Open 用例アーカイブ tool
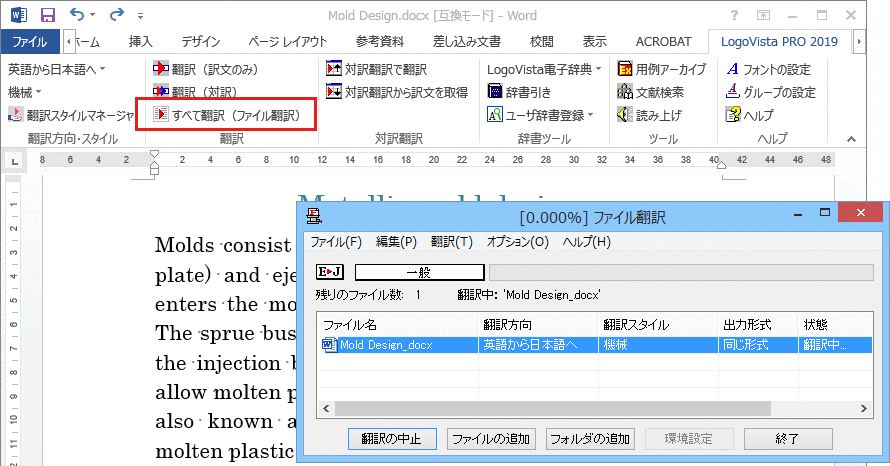 click(662, 69)
